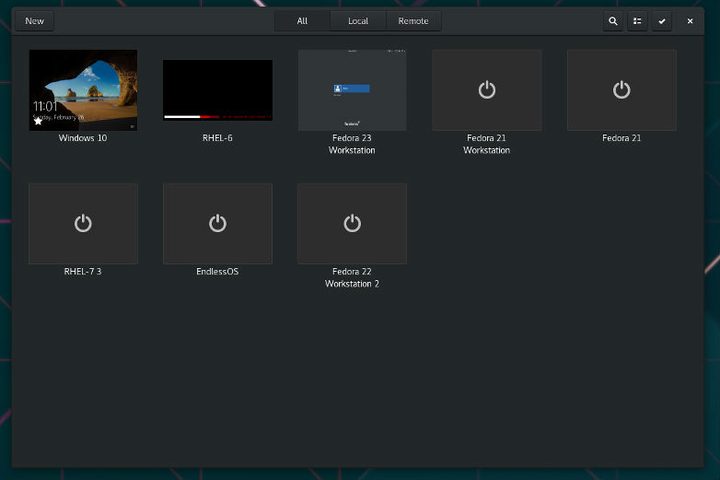Click the favorite star on Windows 10 thumbnail

coord(38,121)
